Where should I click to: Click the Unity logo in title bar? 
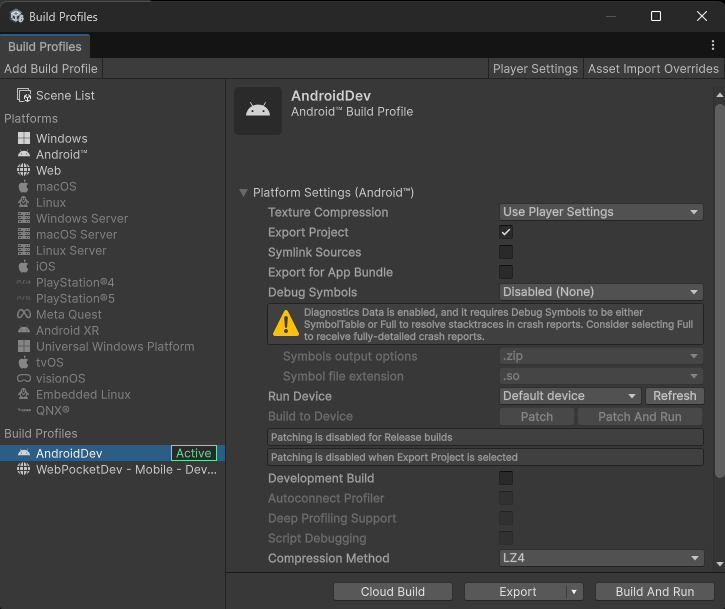(17, 16)
